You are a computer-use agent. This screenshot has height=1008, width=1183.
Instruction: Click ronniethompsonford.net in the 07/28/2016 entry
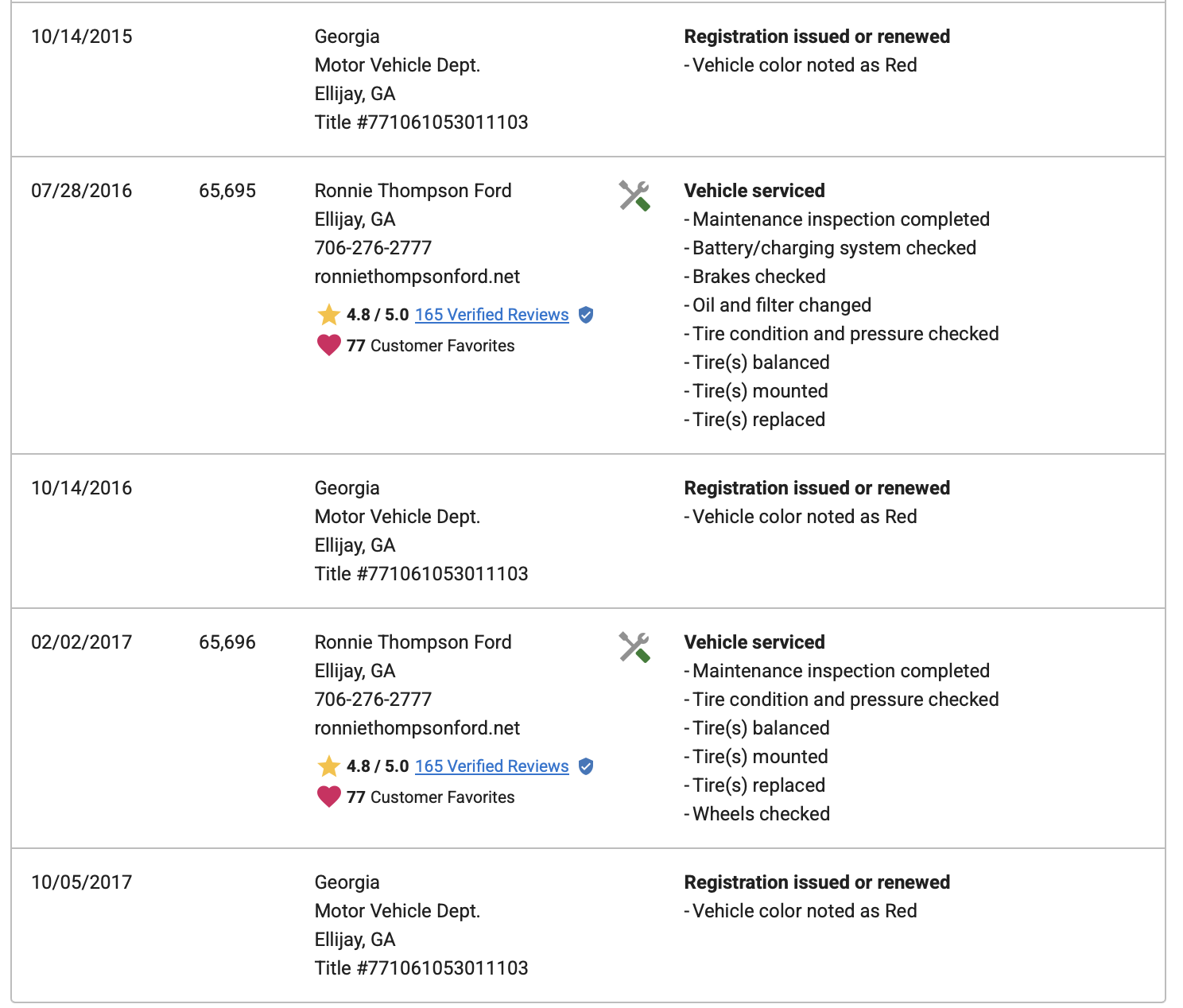[x=417, y=277]
